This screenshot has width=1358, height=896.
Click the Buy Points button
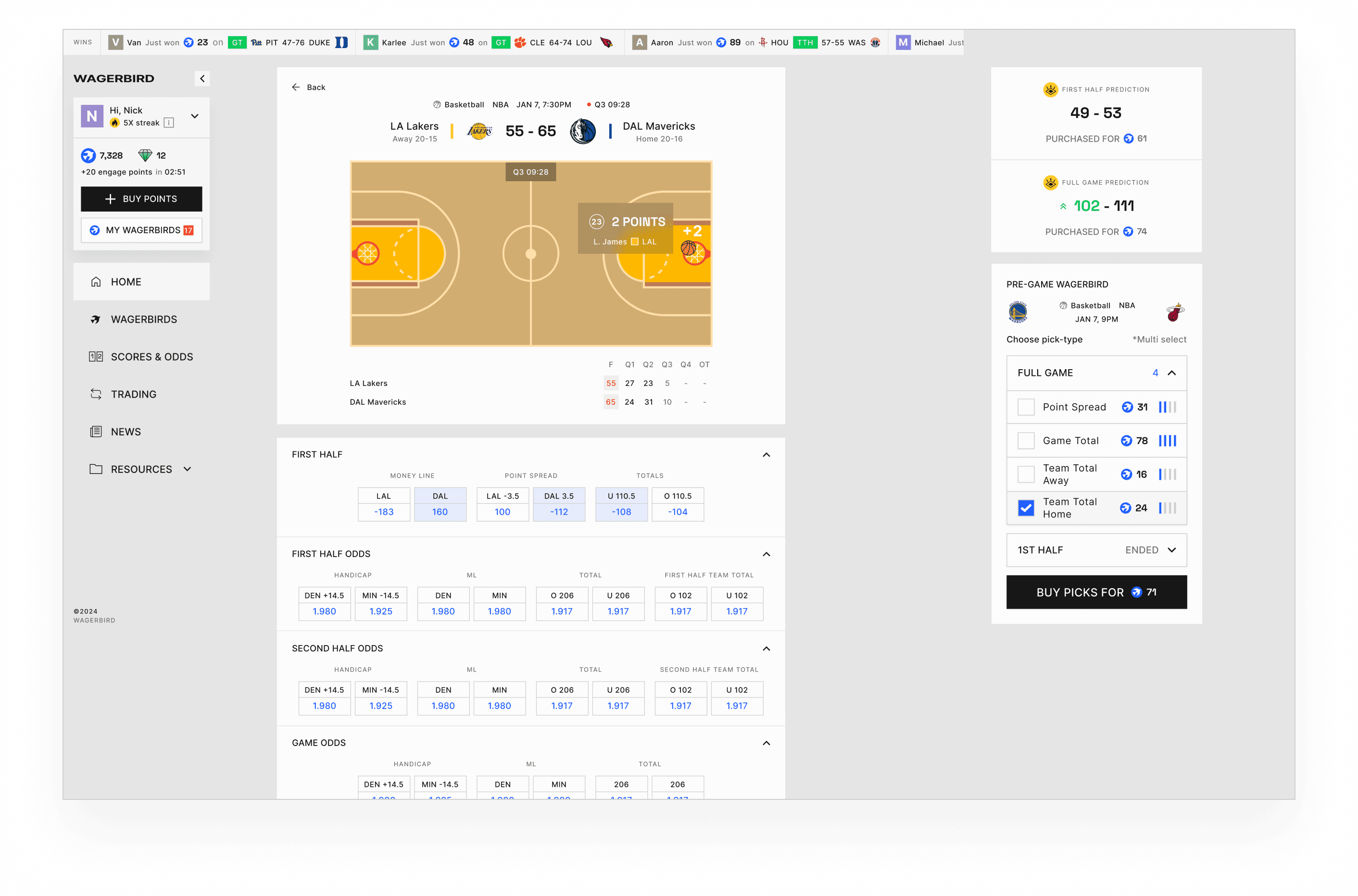[x=141, y=199]
